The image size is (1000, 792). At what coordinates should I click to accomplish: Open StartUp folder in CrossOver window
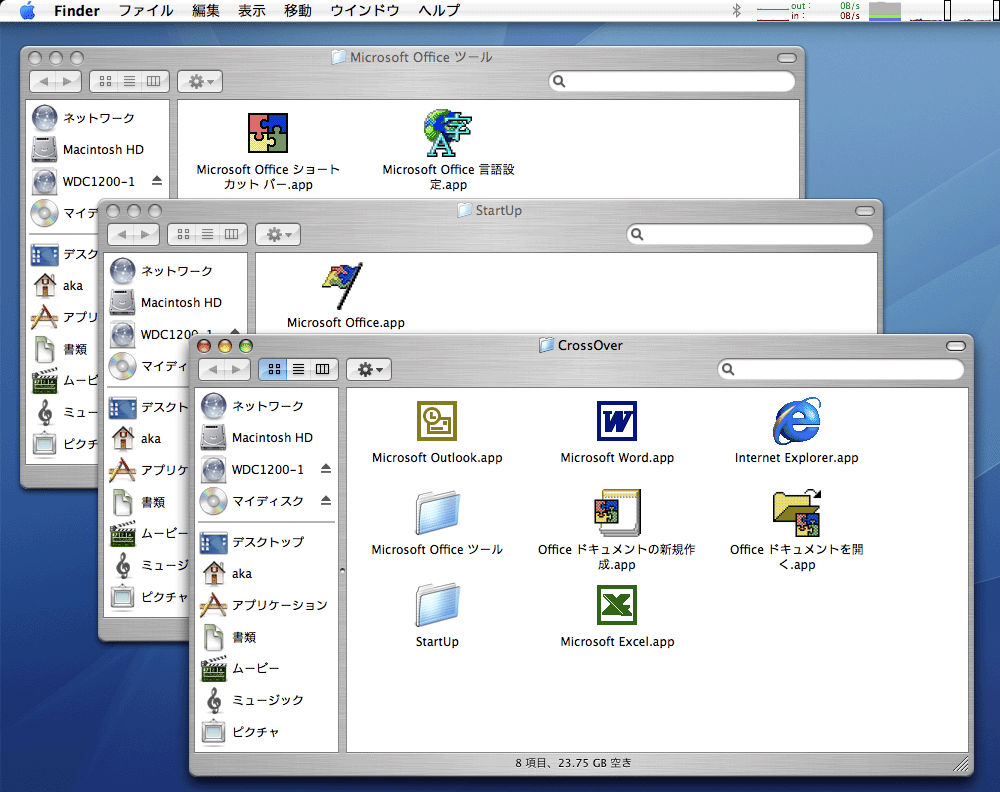[437, 605]
